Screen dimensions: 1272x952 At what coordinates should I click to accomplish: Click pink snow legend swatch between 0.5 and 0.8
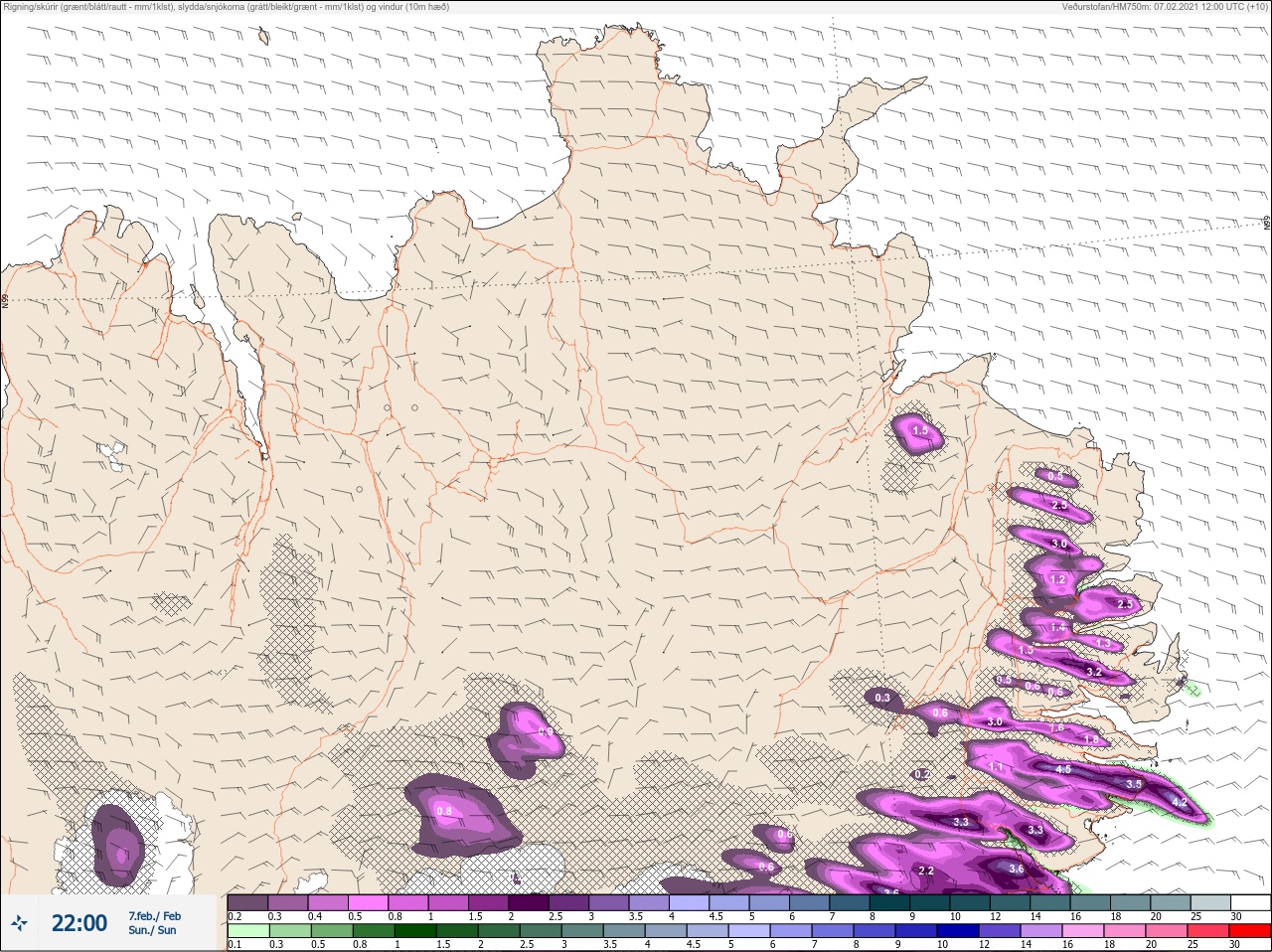click(x=369, y=902)
